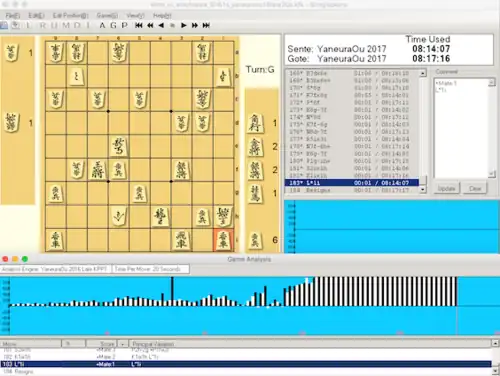Click the highlighted lance piece on the board
The width and height of the screenshot is (500, 376).
(223, 240)
